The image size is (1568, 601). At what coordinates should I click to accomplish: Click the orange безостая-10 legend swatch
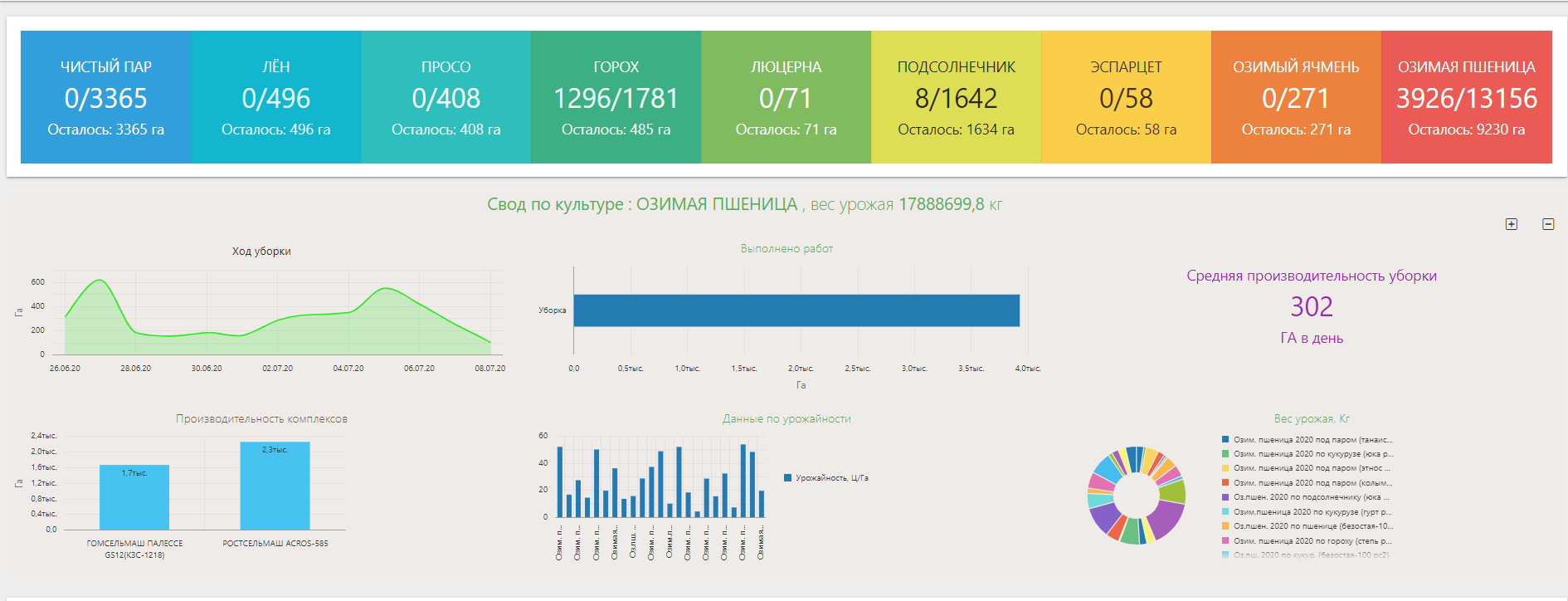tap(1225, 526)
